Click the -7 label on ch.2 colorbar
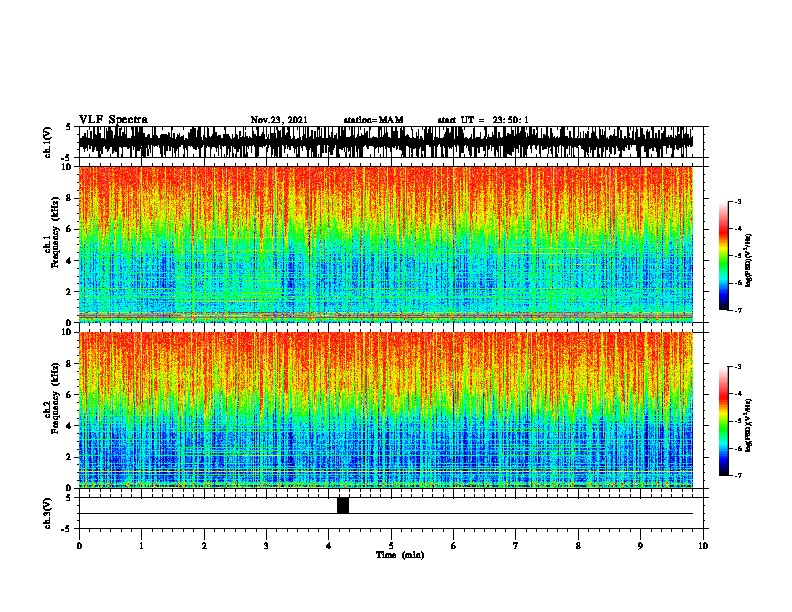792x612 pixels. click(737, 475)
